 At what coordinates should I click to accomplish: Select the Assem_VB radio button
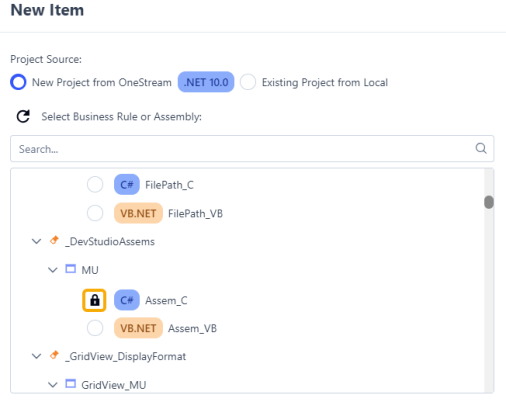[x=95, y=328]
